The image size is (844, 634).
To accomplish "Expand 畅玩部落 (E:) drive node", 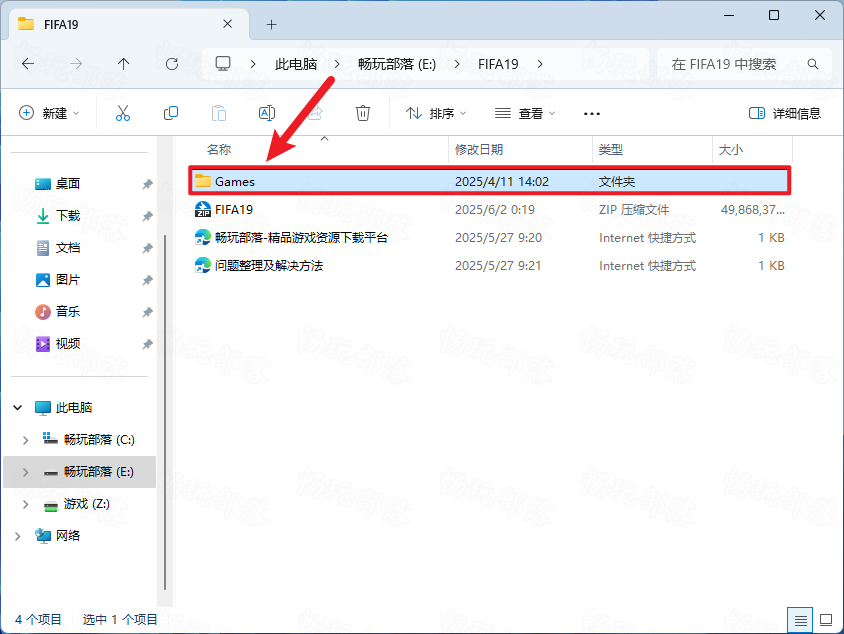I will 25,472.
